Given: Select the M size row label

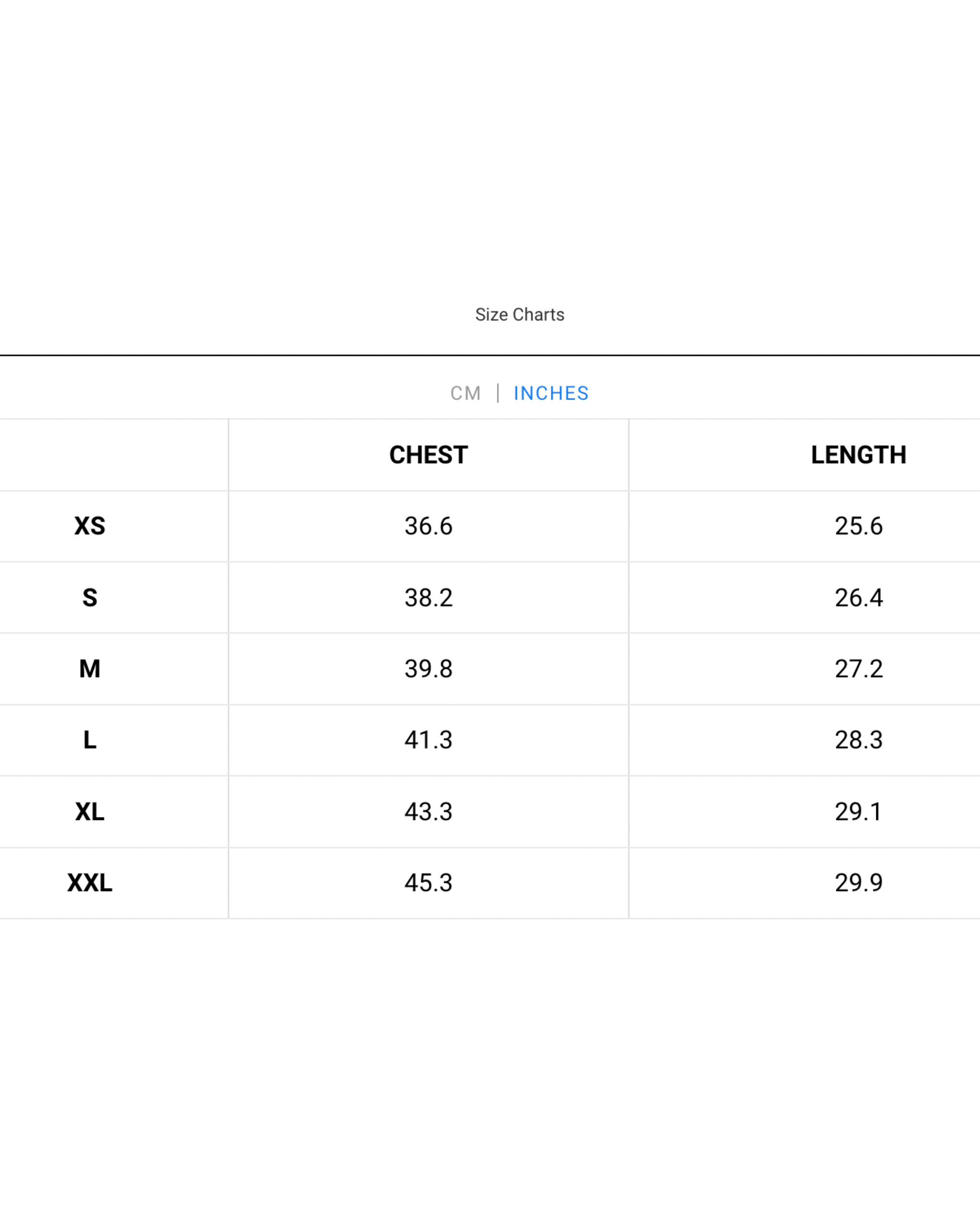Looking at the screenshot, I should (90, 669).
